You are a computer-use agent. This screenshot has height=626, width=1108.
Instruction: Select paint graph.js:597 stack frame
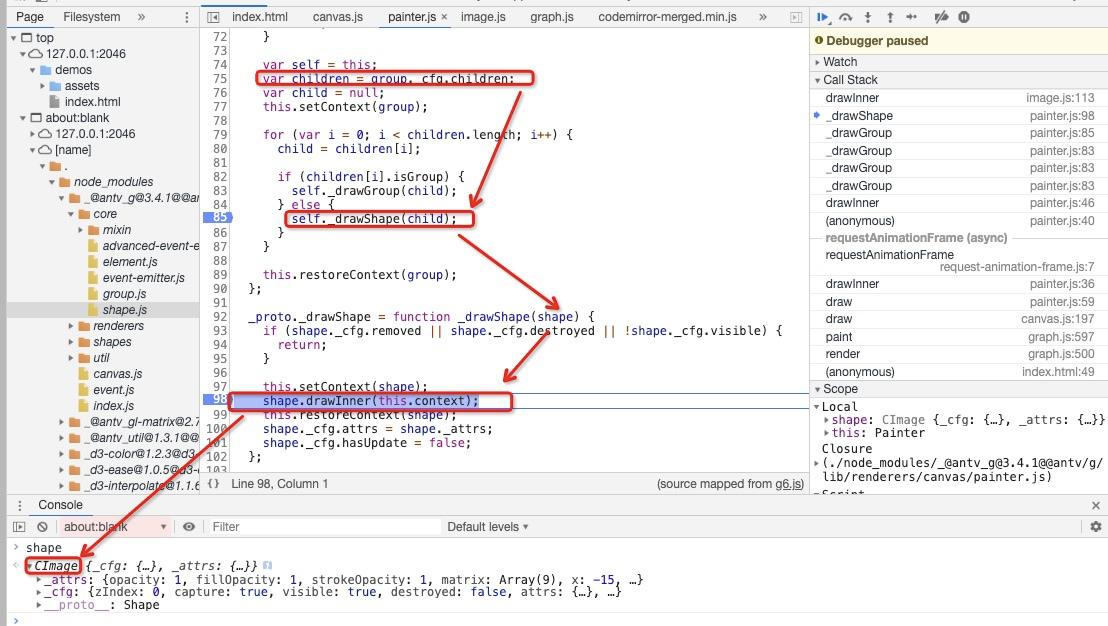(958, 337)
